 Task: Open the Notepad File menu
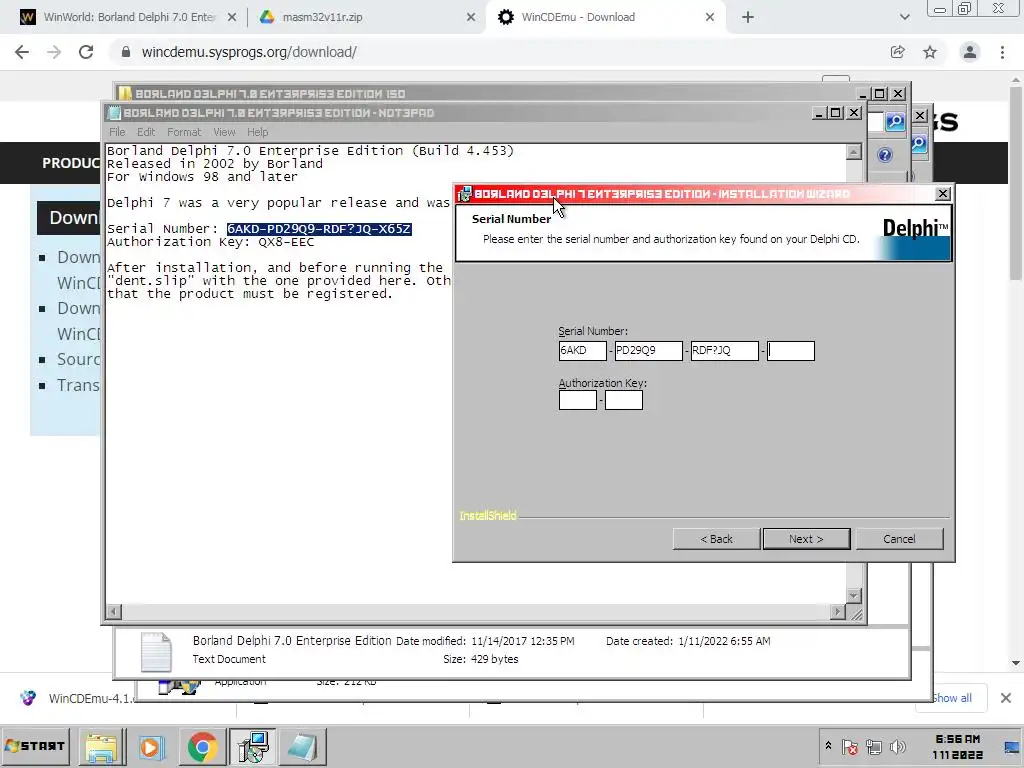point(117,132)
